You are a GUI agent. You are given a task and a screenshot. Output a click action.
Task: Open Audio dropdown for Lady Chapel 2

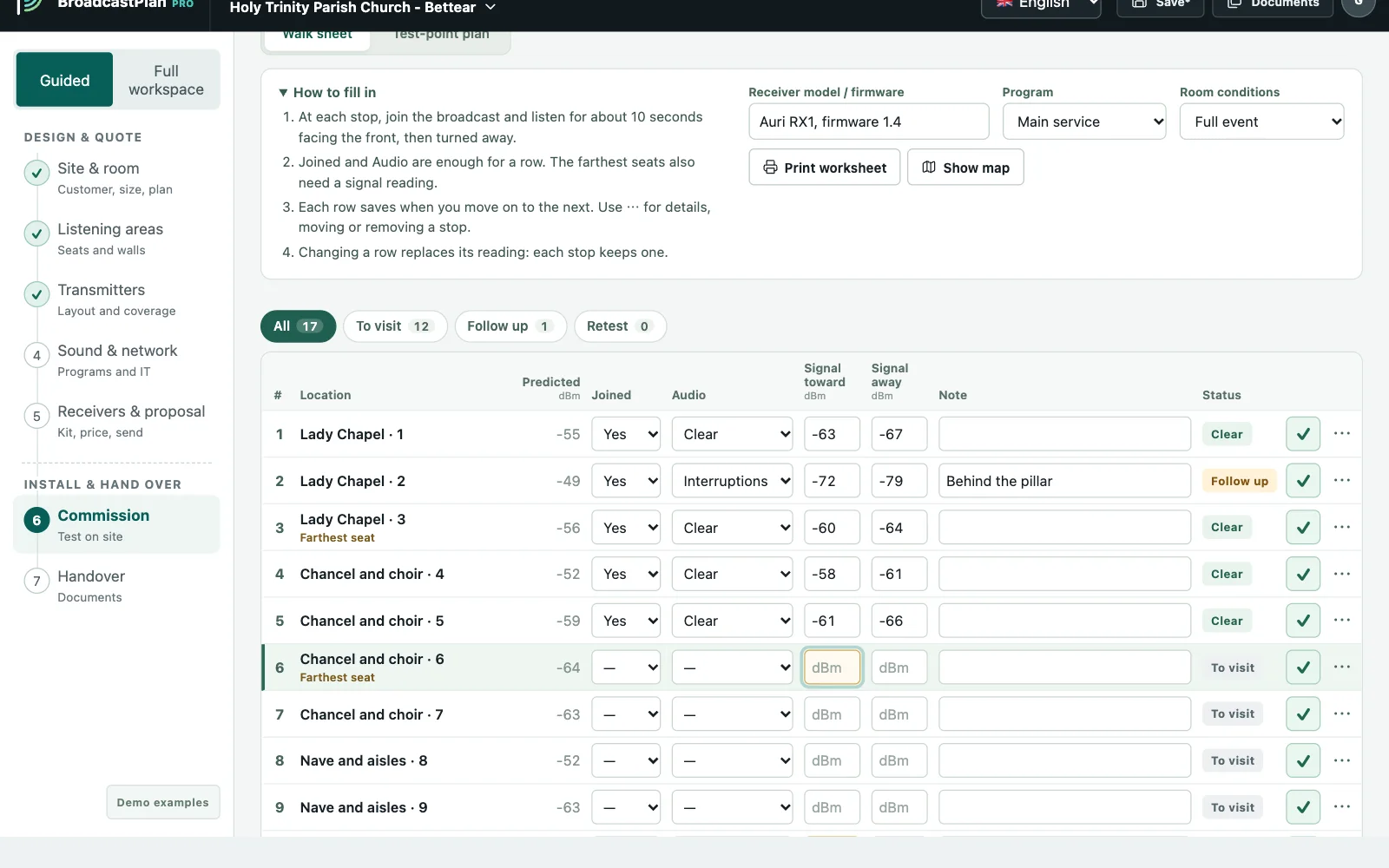pyautogui.click(x=732, y=481)
